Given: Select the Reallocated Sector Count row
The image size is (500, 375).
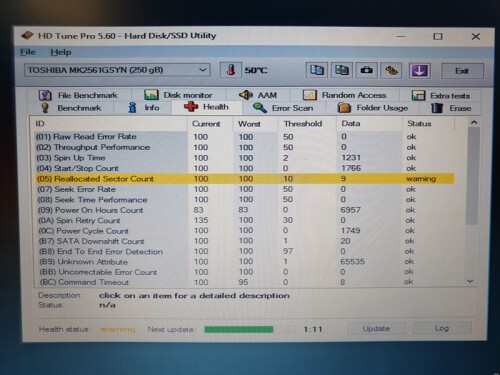Looking at the screenshot, I should click(244, 179).
